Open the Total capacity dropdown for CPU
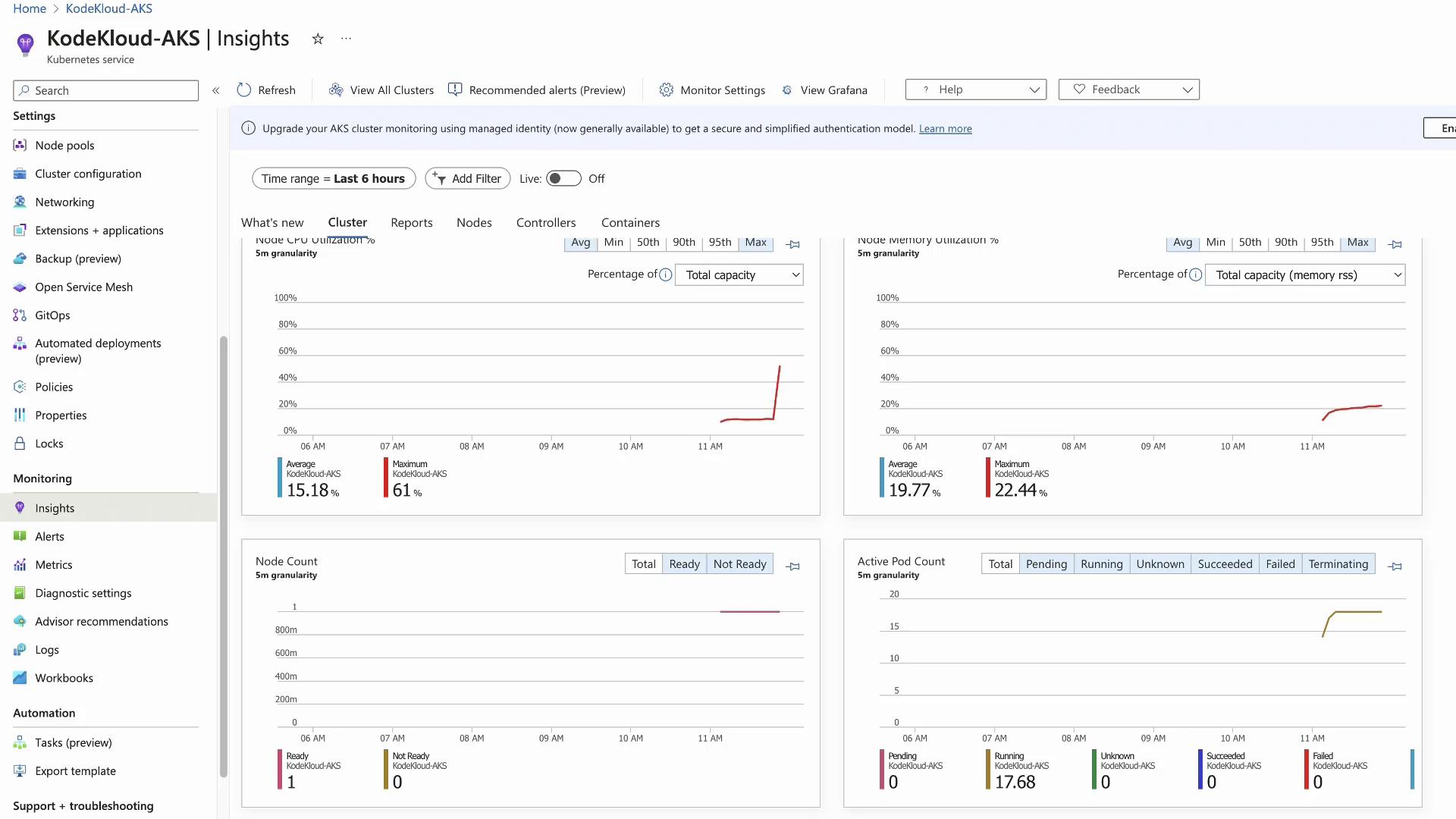The width and height of the screenshot is (1456, 819). click(738, 275)
